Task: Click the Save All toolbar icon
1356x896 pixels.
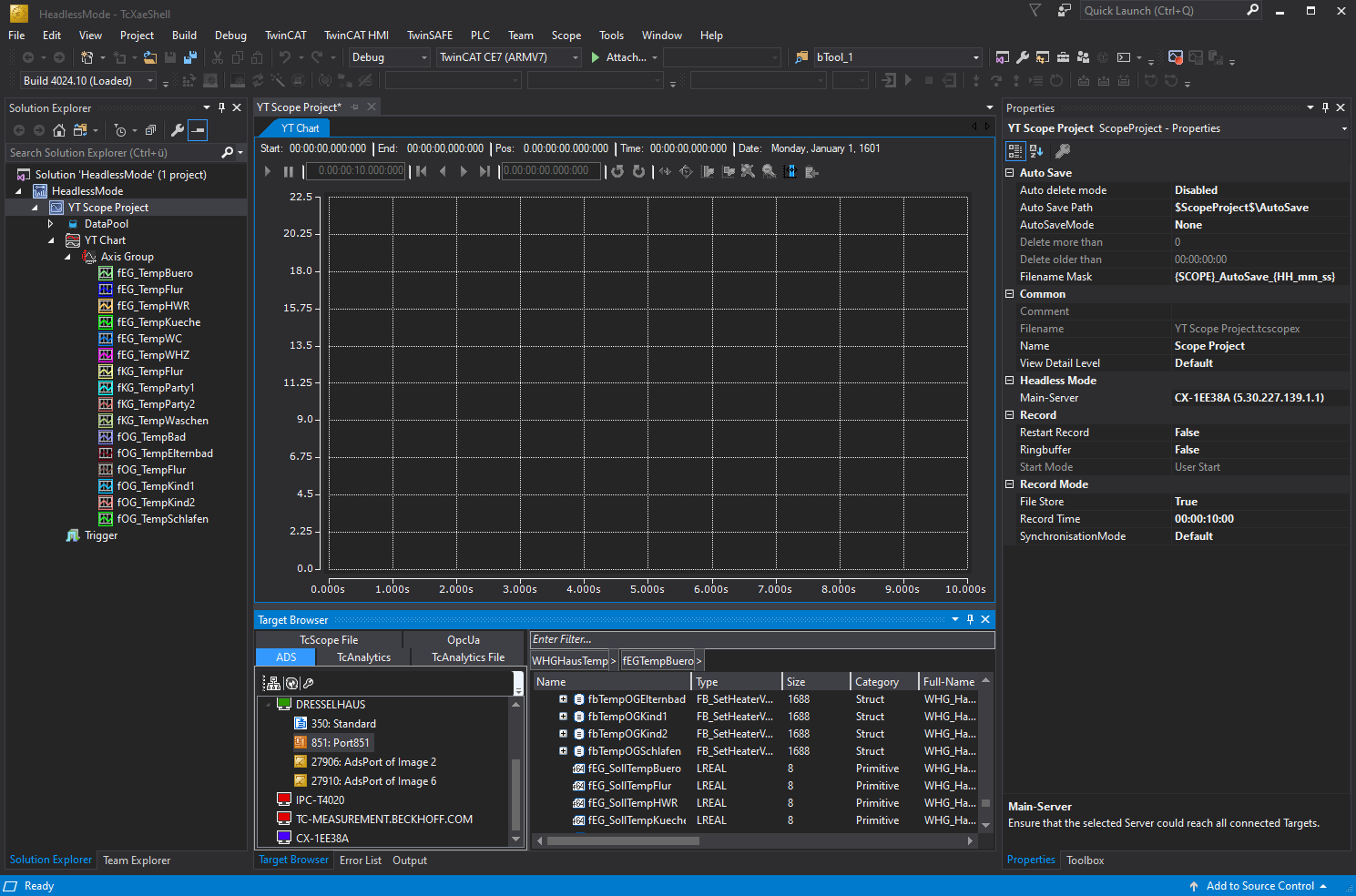Action: [x=190, y=57]
